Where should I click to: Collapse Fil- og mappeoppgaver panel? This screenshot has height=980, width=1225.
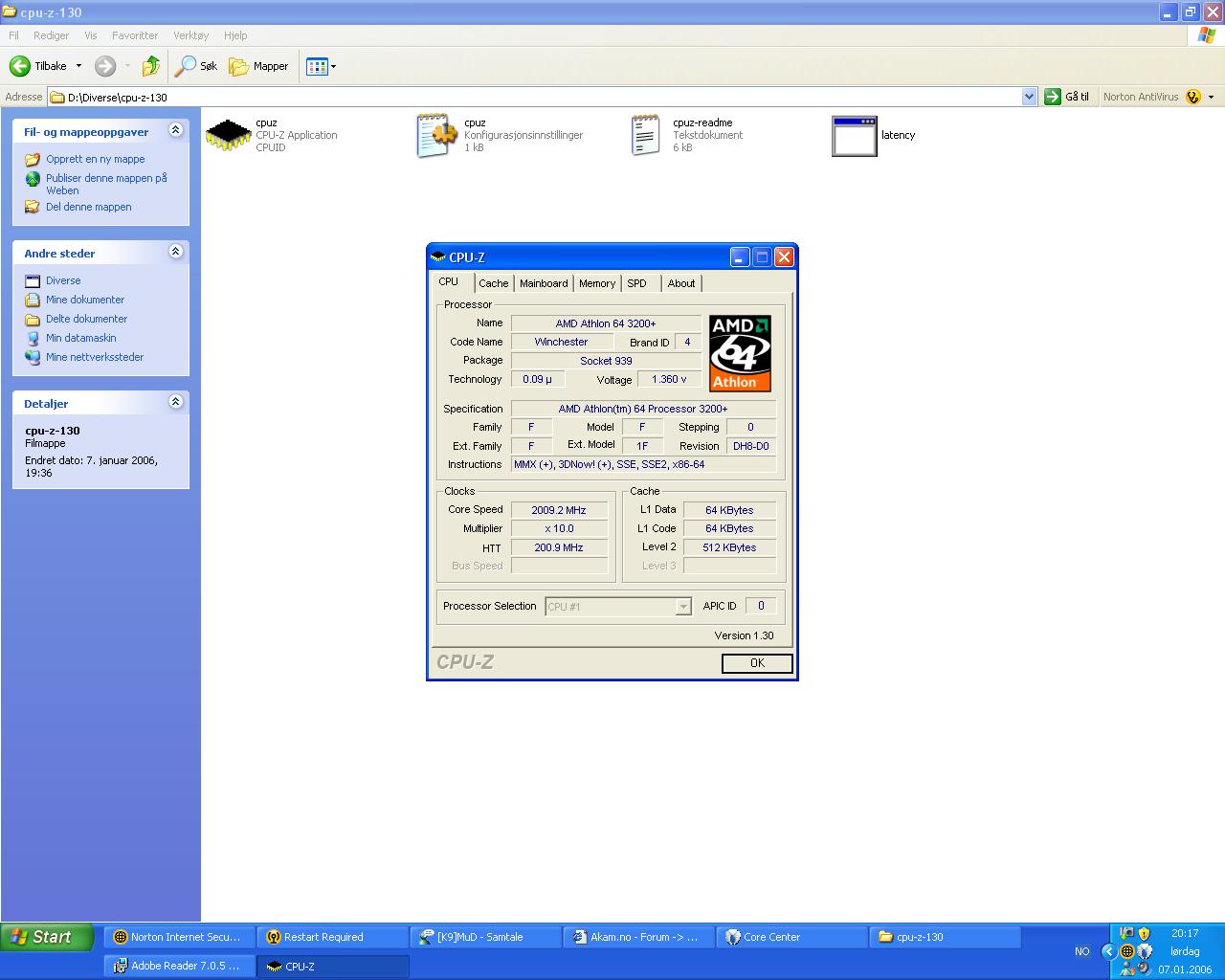(175, 129)
